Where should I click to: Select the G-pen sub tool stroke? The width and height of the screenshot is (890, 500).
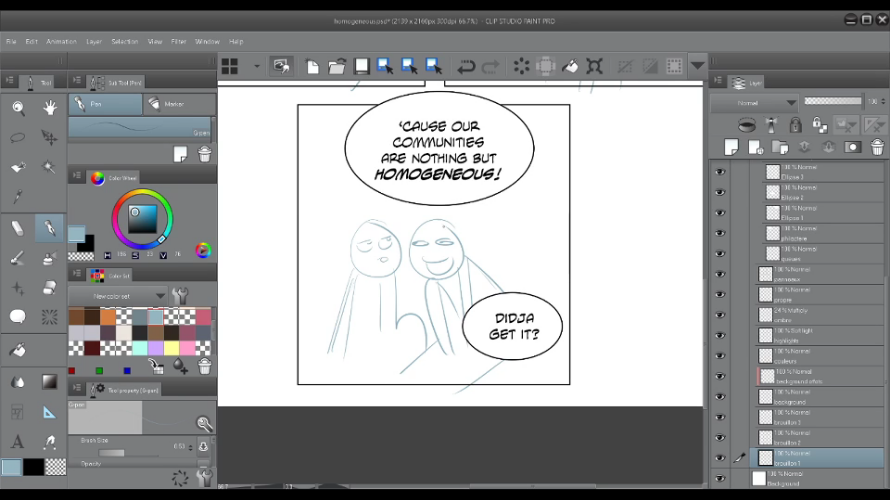pos(140,128)
